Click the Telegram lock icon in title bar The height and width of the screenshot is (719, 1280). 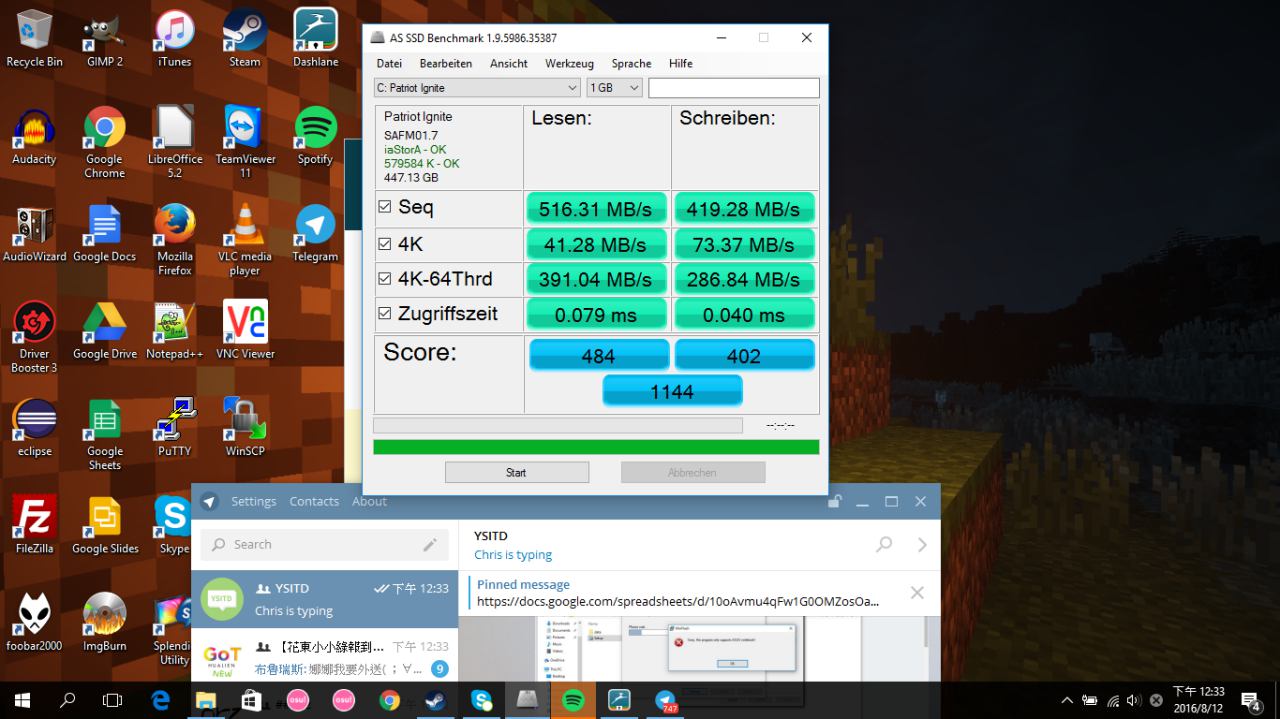[835, 502]
